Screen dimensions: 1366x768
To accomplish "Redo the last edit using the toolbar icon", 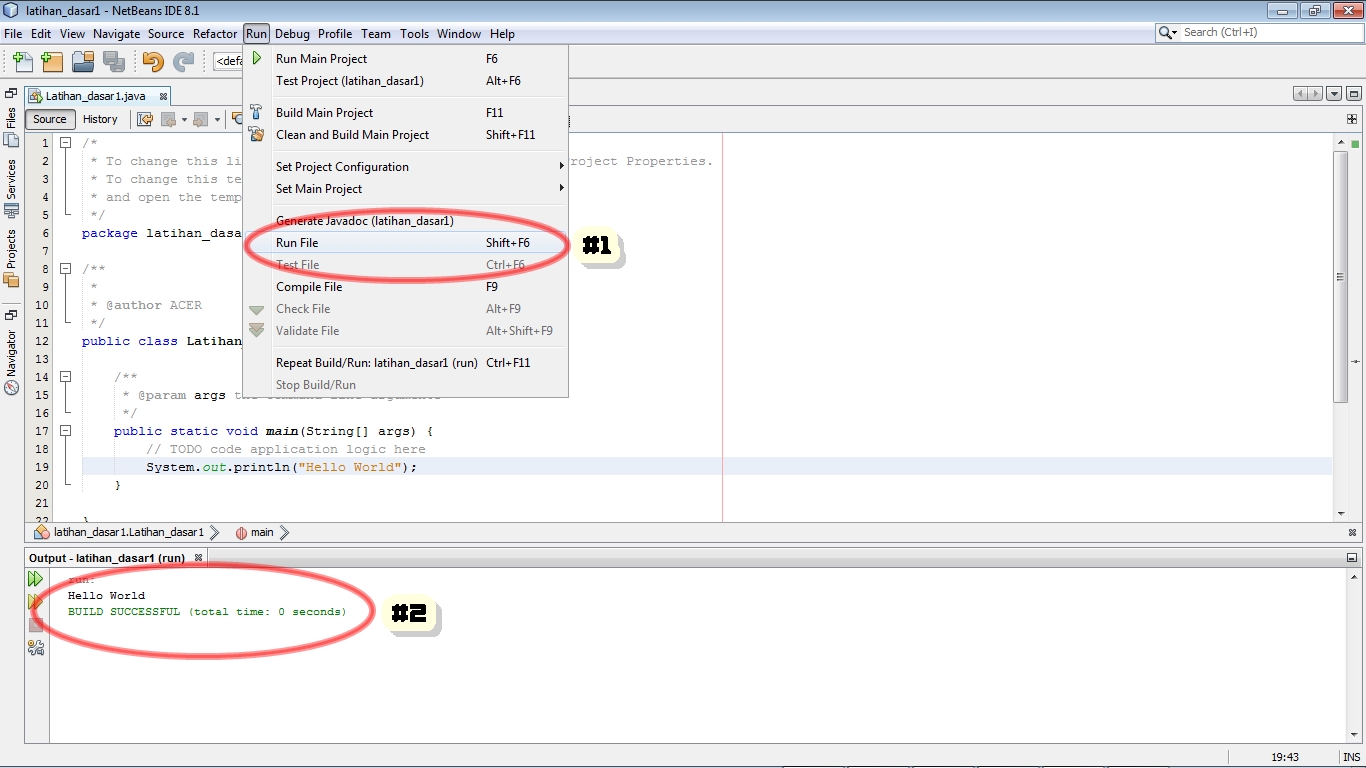I will [186, 62].
